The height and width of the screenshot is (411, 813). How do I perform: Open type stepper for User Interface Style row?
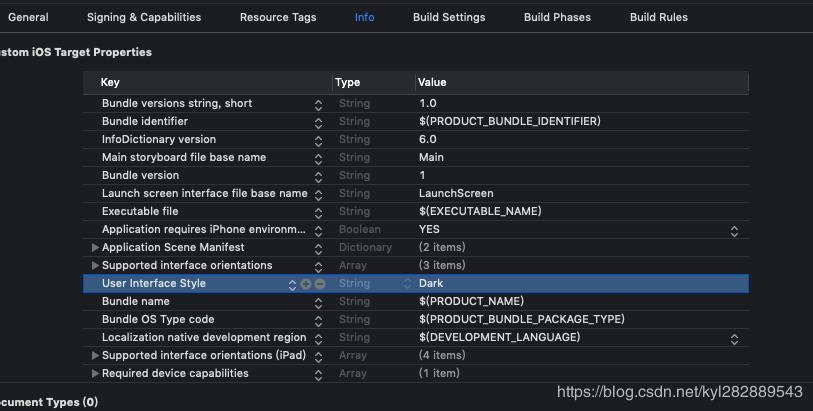407,284
